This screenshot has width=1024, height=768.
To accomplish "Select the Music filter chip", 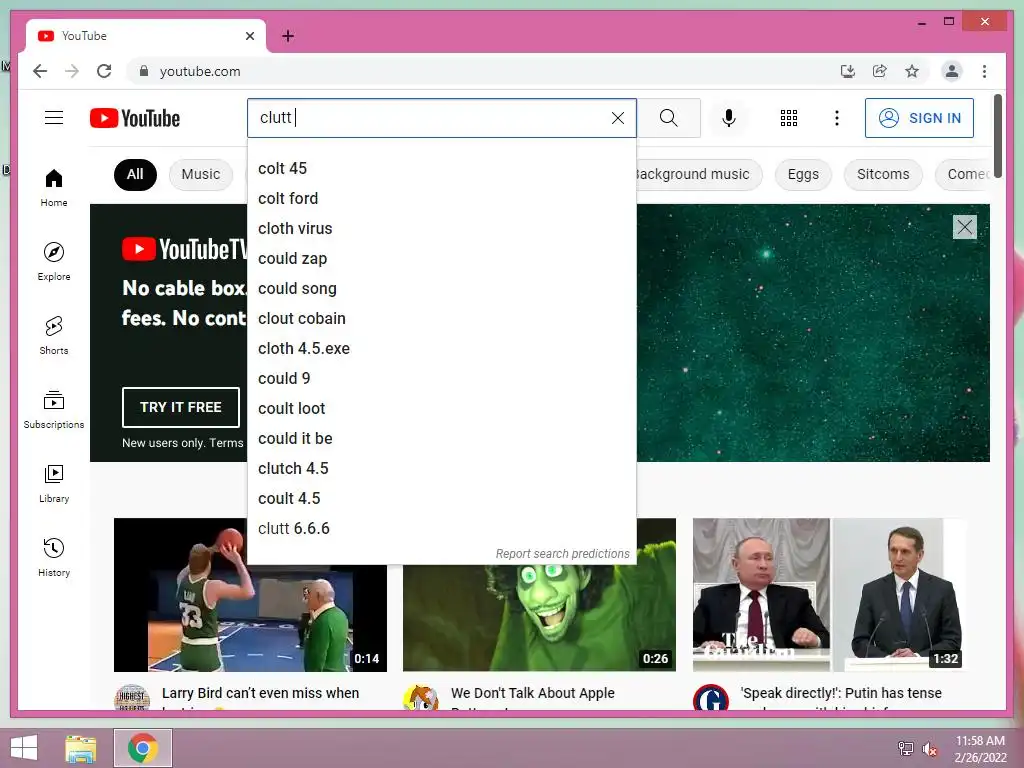I will pyautogui.click(x=200, y=174).
